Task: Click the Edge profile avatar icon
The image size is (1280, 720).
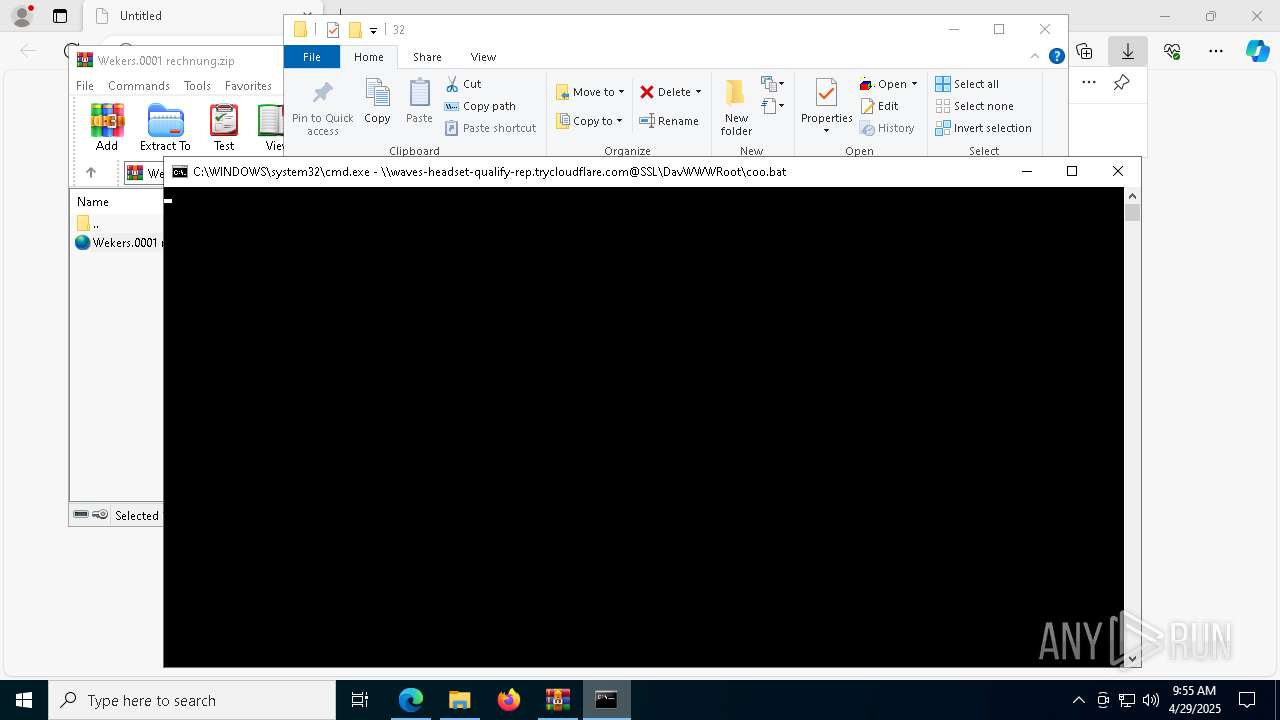Action: tap(22, 16)
